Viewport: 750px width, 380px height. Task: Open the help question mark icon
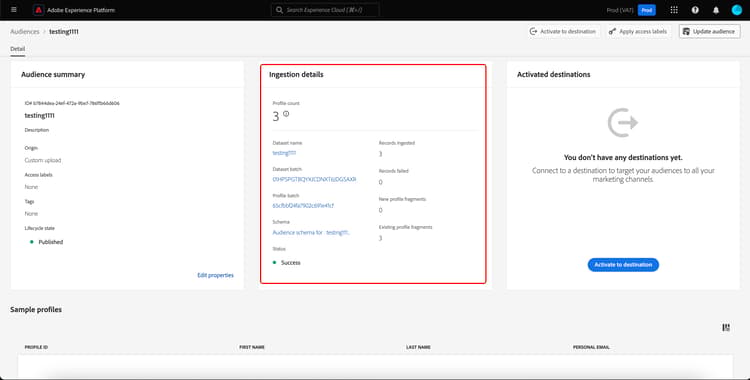tap(695, 10)
